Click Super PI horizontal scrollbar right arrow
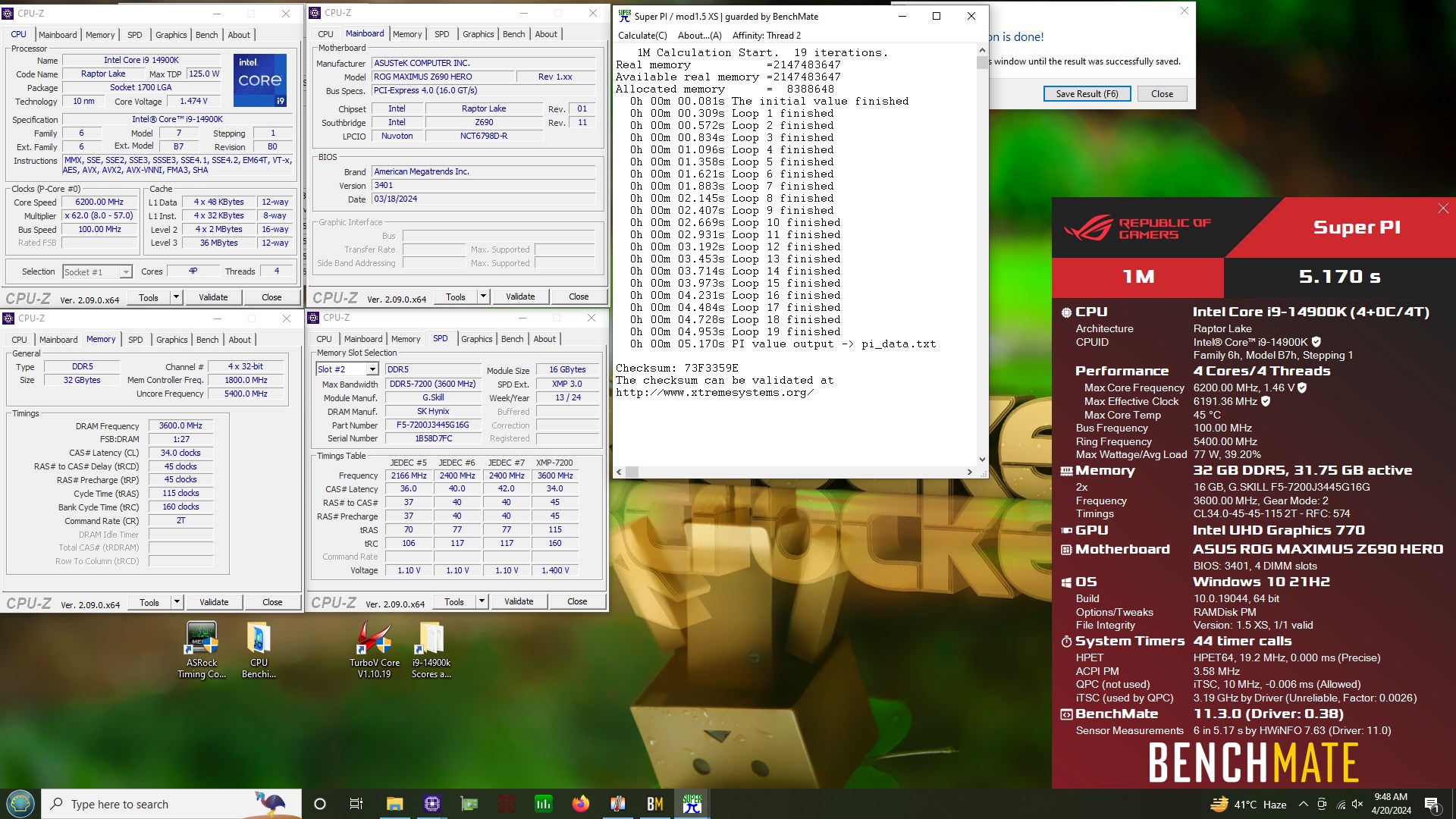 coord(969,472)
